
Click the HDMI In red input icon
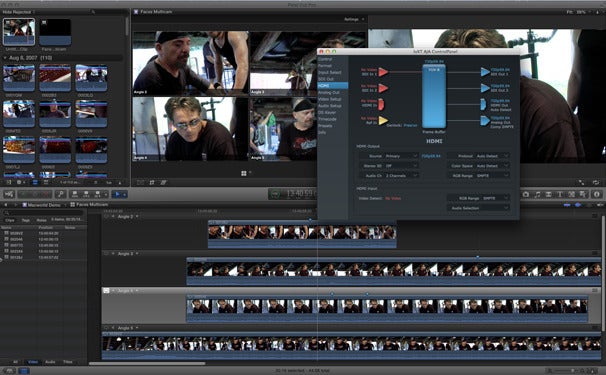[381, 104]
